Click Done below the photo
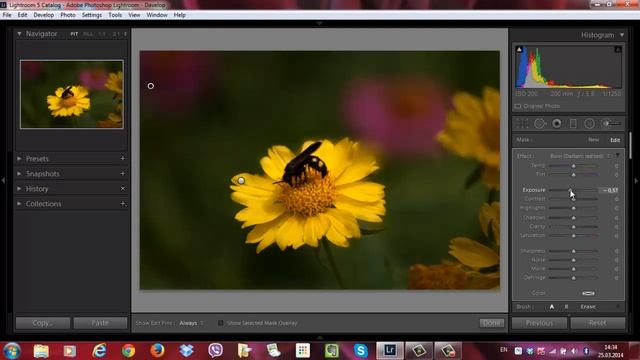 click(491, 323)
